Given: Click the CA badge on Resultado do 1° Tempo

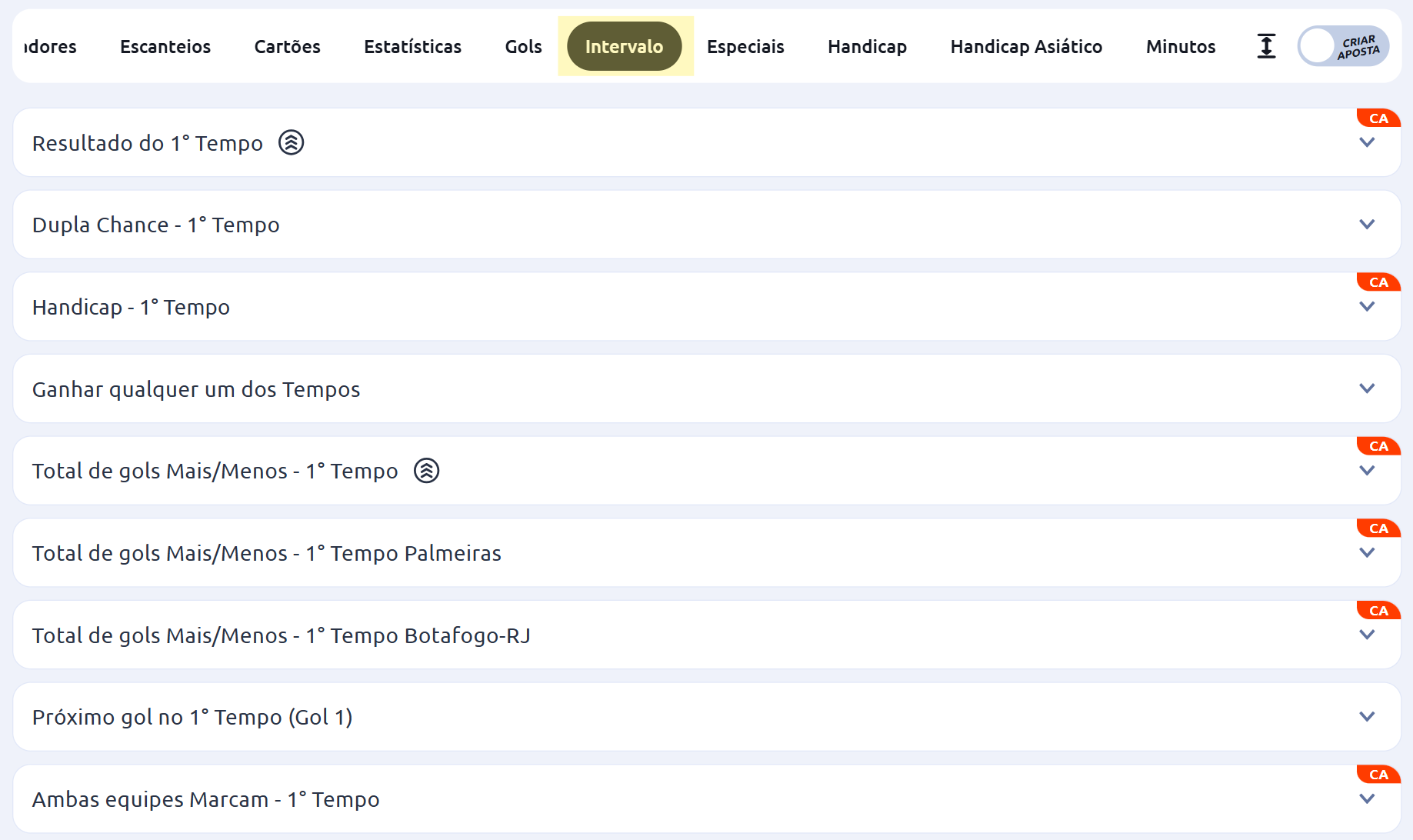Looking at the screenshot, I should click(x=1378, y=118).
